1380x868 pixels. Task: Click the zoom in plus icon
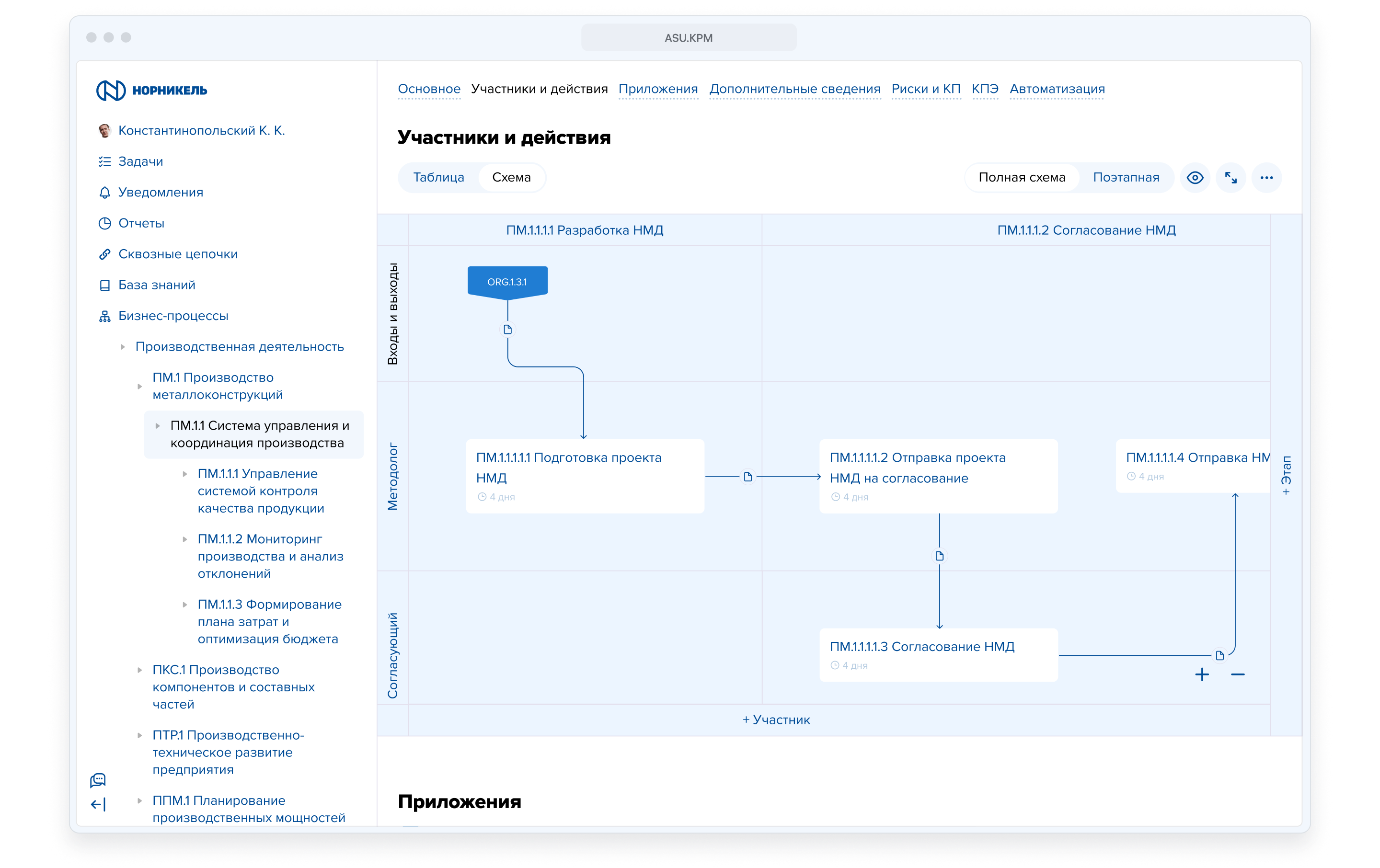click(1202, 674)
